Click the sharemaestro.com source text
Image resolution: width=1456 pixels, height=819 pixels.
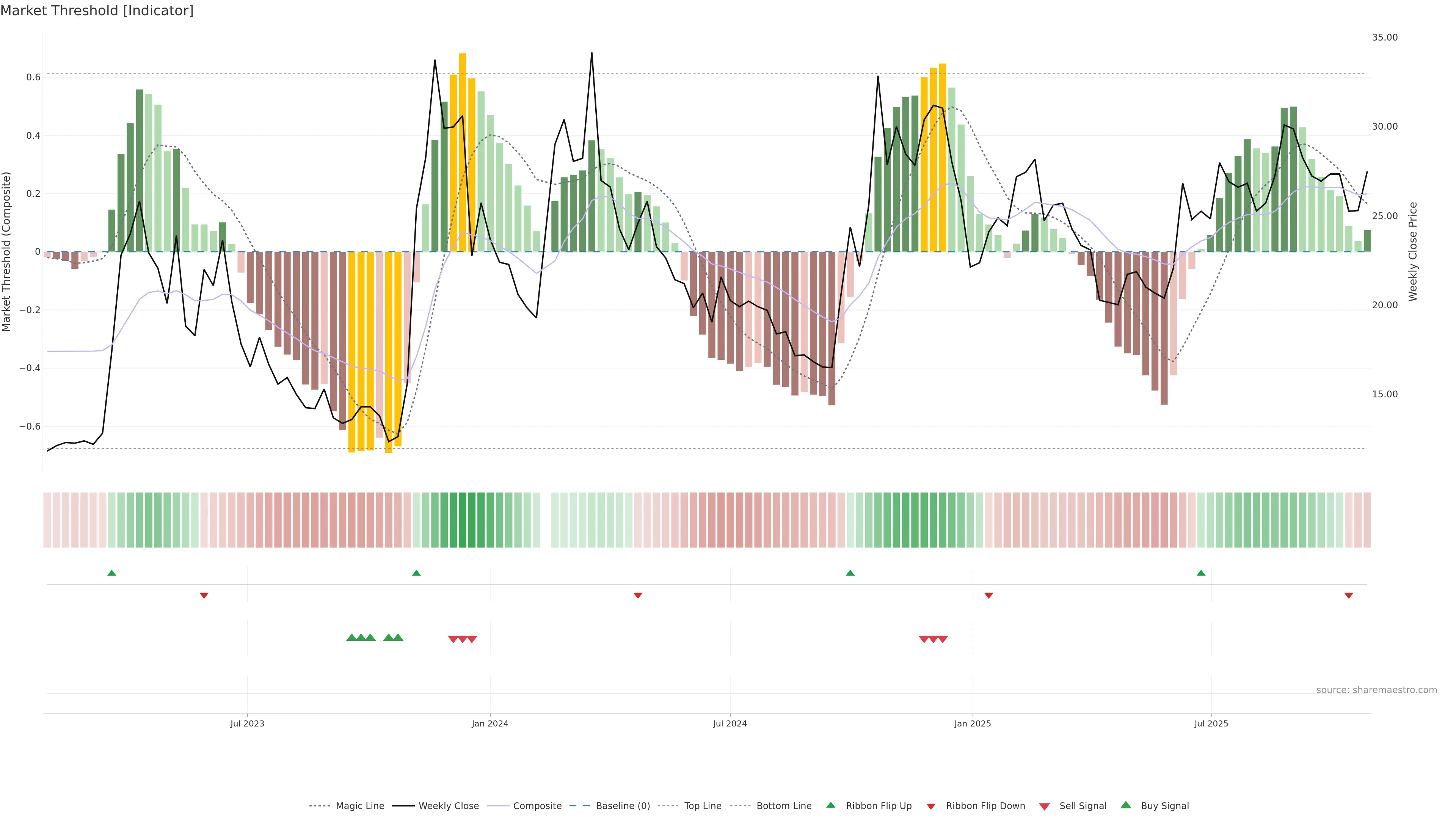pyautogui.click(x=1376, y=690)
